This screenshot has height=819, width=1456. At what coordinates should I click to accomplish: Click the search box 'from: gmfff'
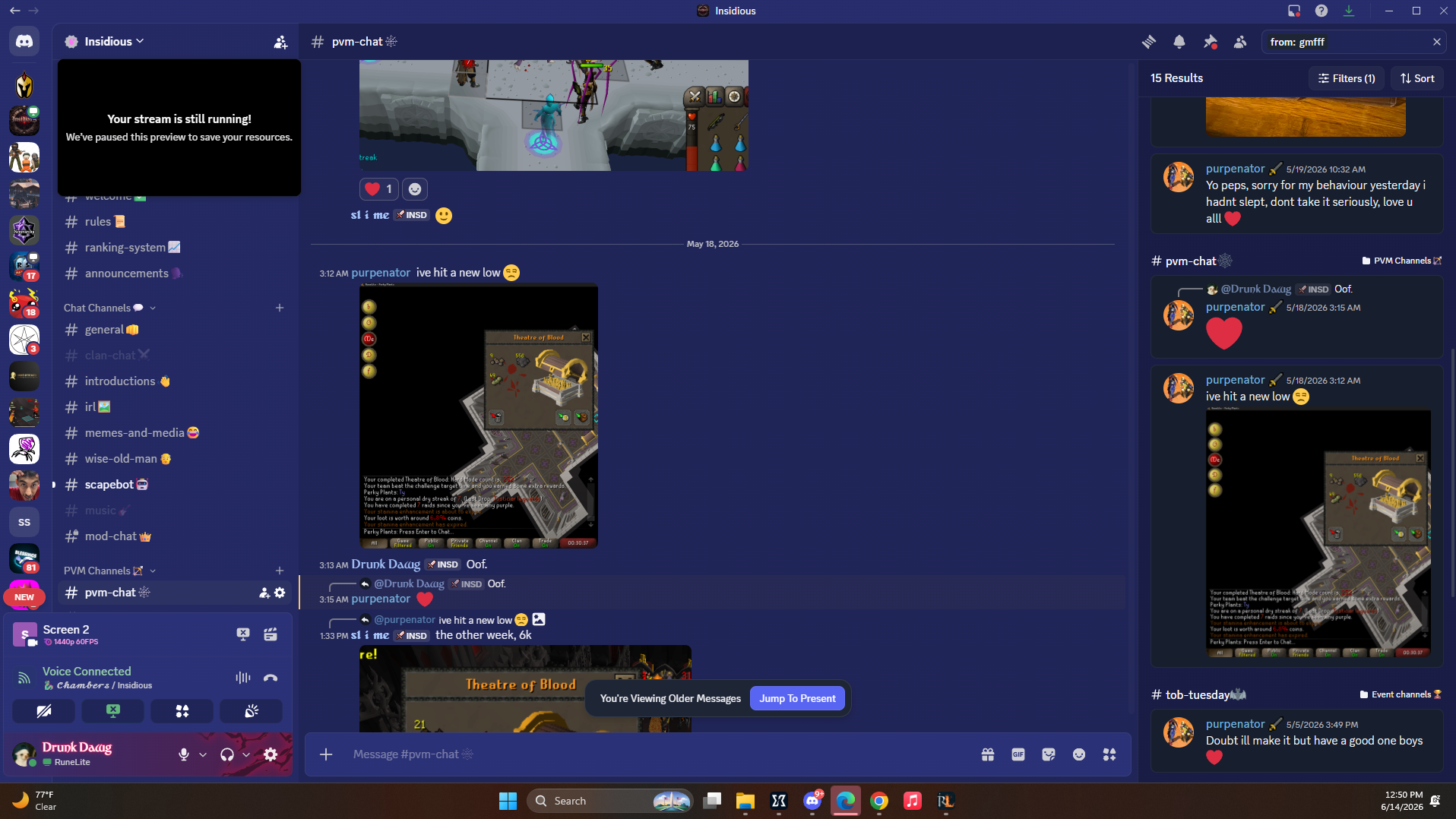click(1346, 42)
